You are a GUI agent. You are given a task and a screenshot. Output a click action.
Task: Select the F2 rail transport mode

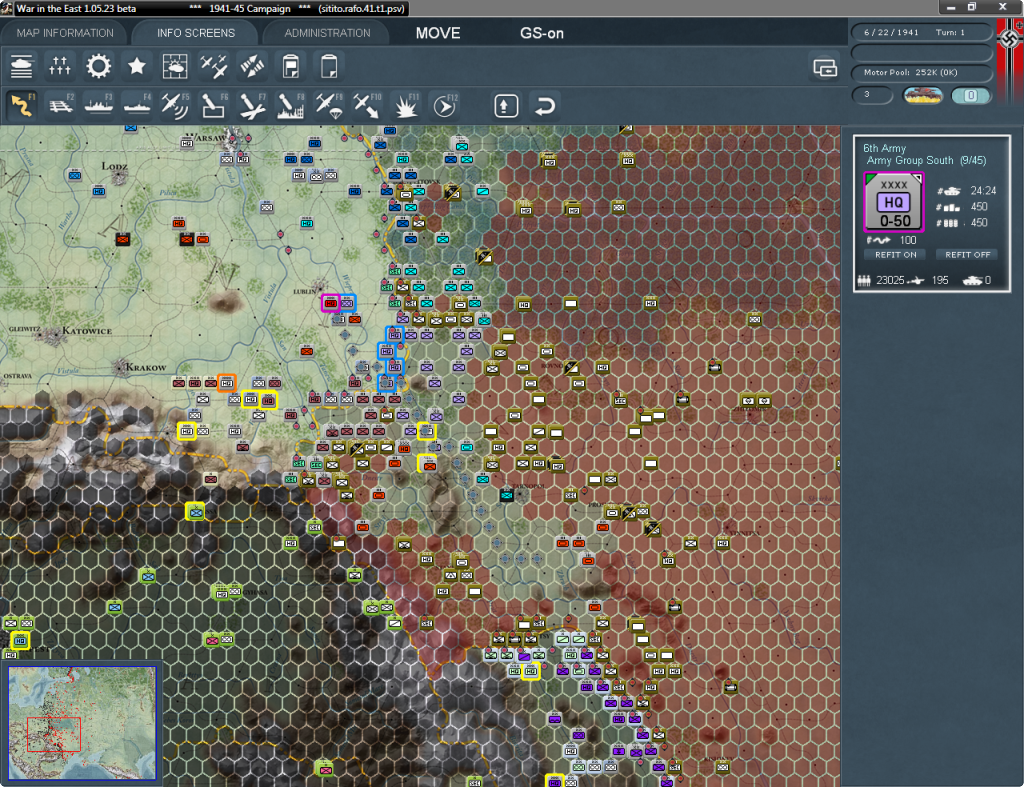click(60, 106)
